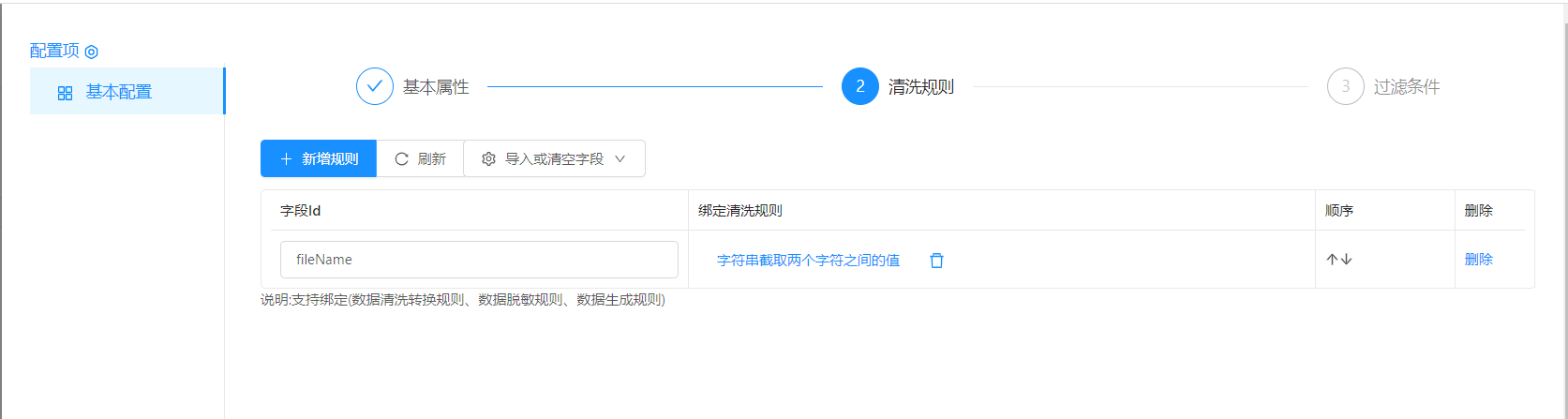The image size is (1568, 419).
Task: Click the settings icon beside 配置项
Action: click(x=92, y=52)
